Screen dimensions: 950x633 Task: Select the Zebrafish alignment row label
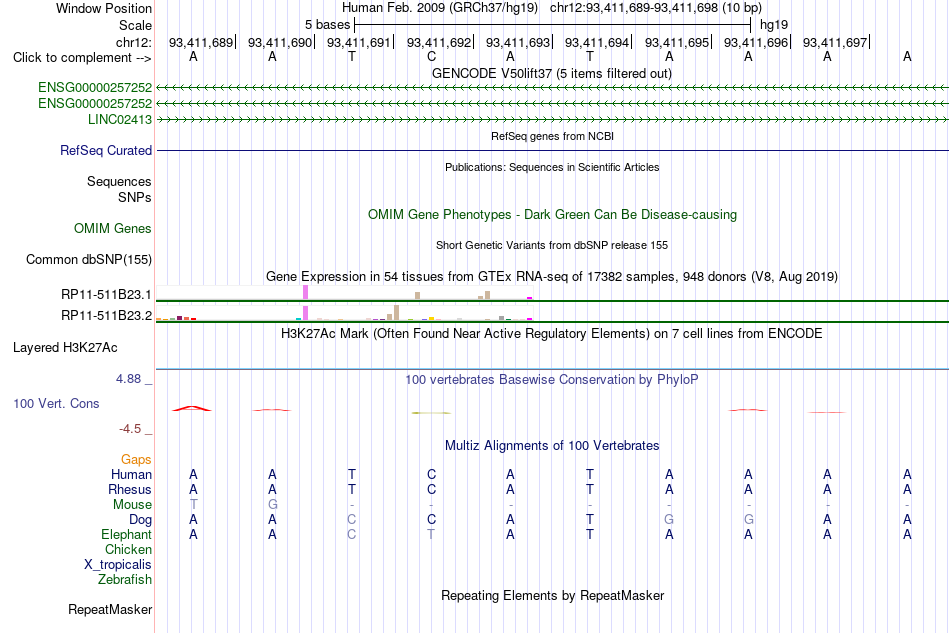tap(124, 579)
